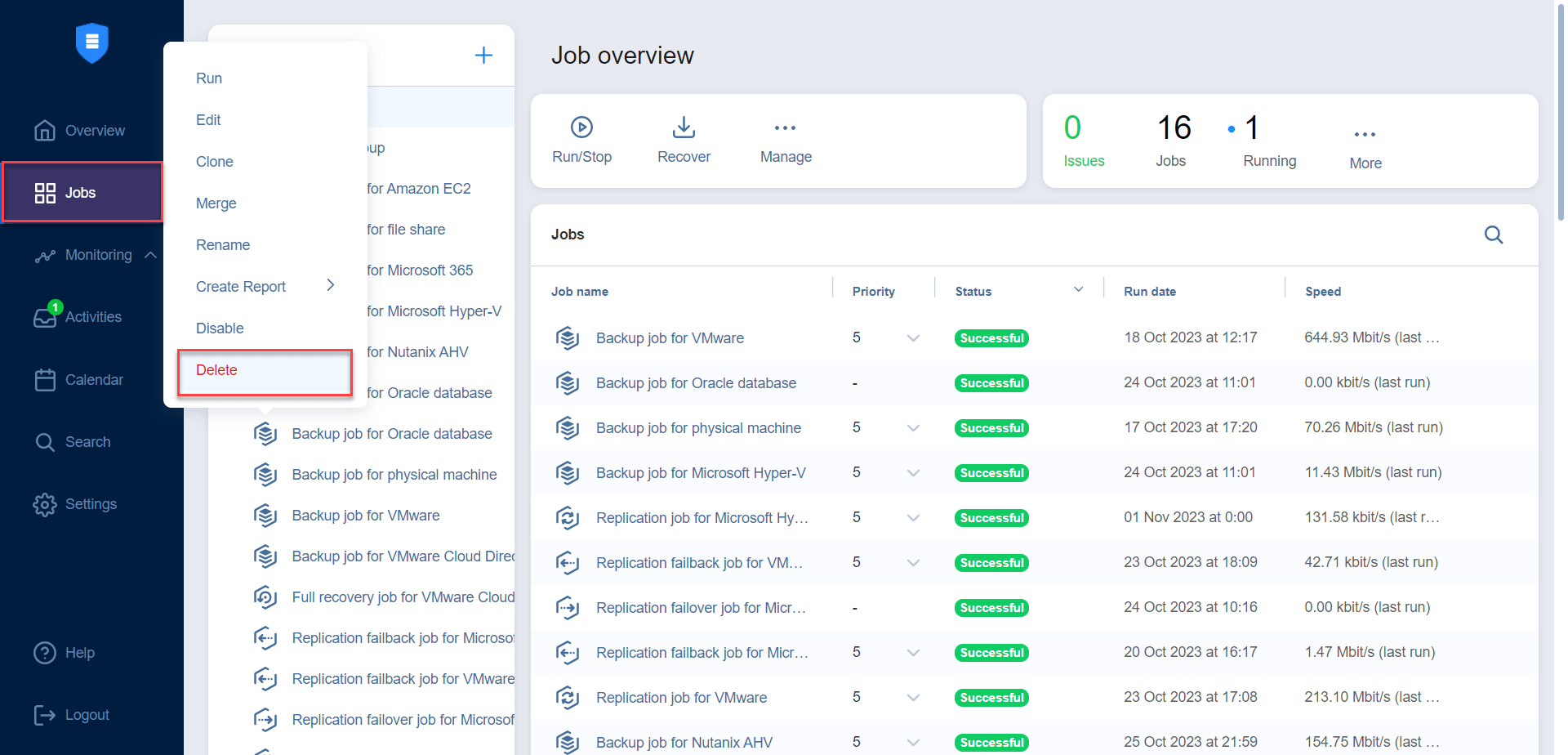Image resolution: width=1568 pixels, height=755 pixels.
Task: Return to Overview using the home icon
Action: tap(46, 130)
